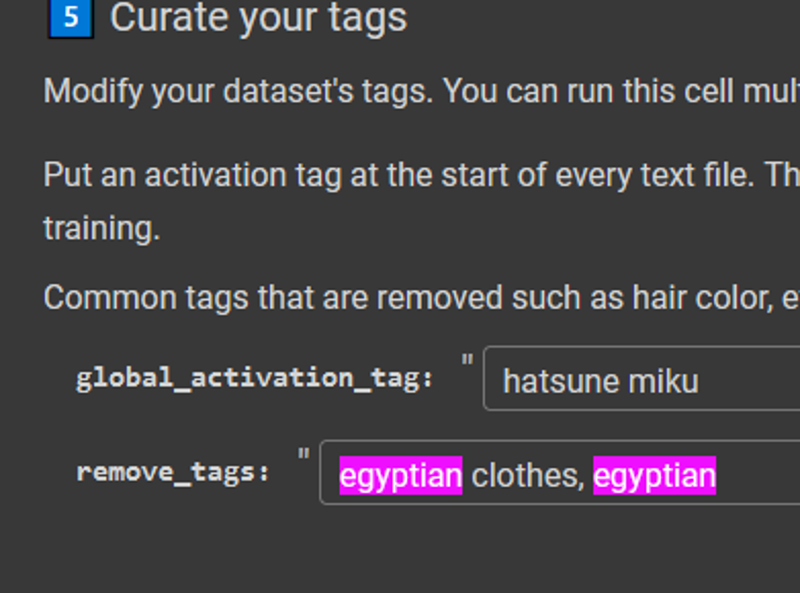Click the global_activation_tag parameter label
800x593 pixels.
tap(255, 379)
